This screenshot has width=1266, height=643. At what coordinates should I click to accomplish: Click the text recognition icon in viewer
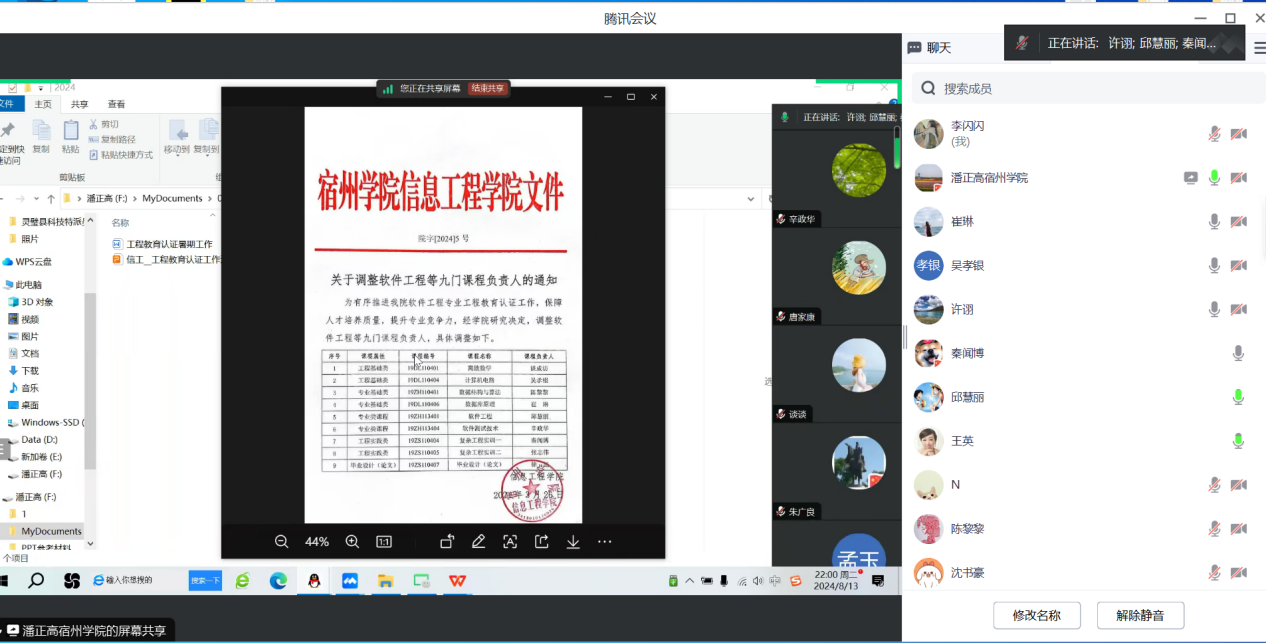510,541
